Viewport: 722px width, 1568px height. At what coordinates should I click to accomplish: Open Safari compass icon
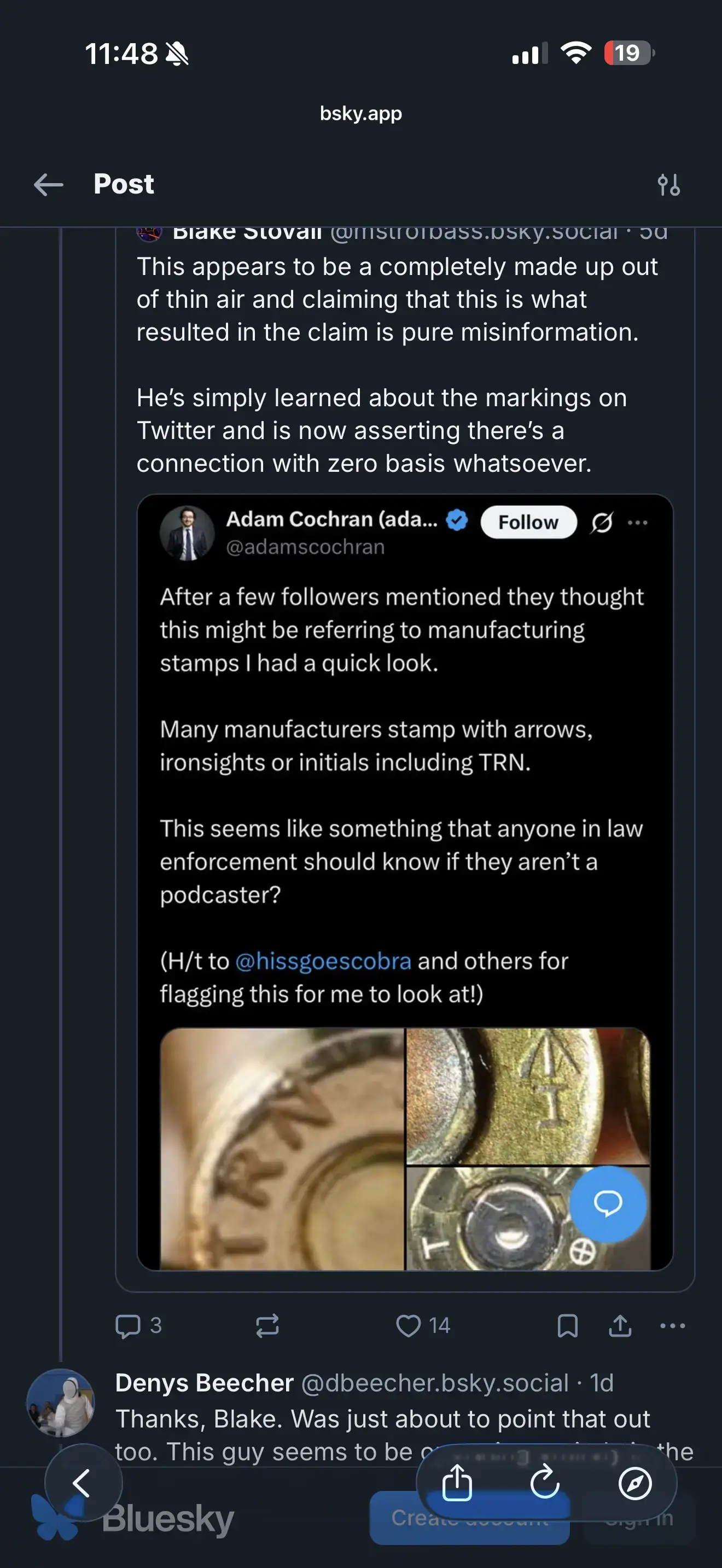point(635,1483)
